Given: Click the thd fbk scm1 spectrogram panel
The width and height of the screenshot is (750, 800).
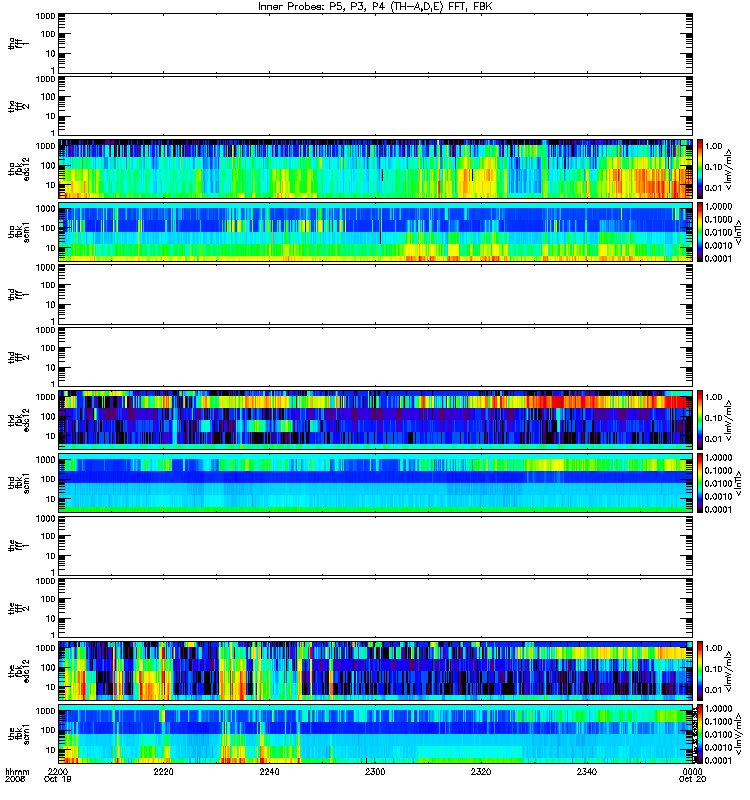Looking at the screenshot, I should click(x=376, y=483).
